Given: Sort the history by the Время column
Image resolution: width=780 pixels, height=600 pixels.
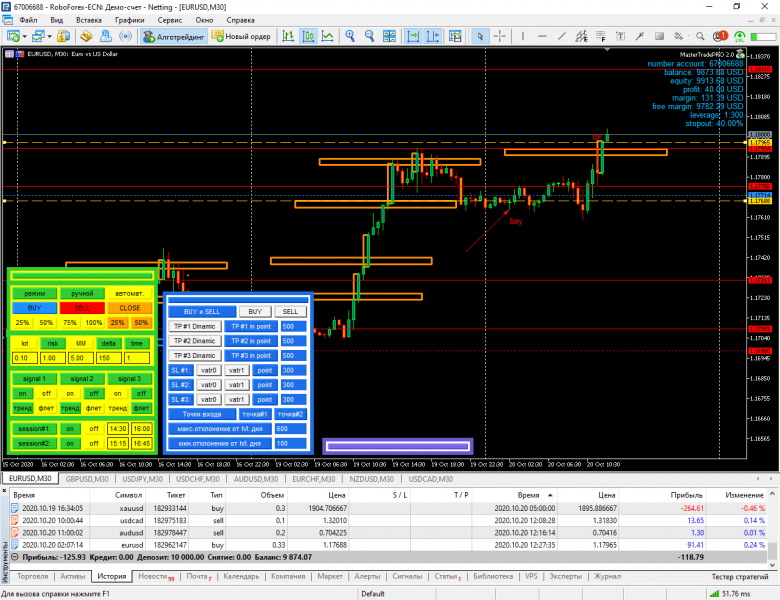Looking at the screenshot, I should (24, 494).
